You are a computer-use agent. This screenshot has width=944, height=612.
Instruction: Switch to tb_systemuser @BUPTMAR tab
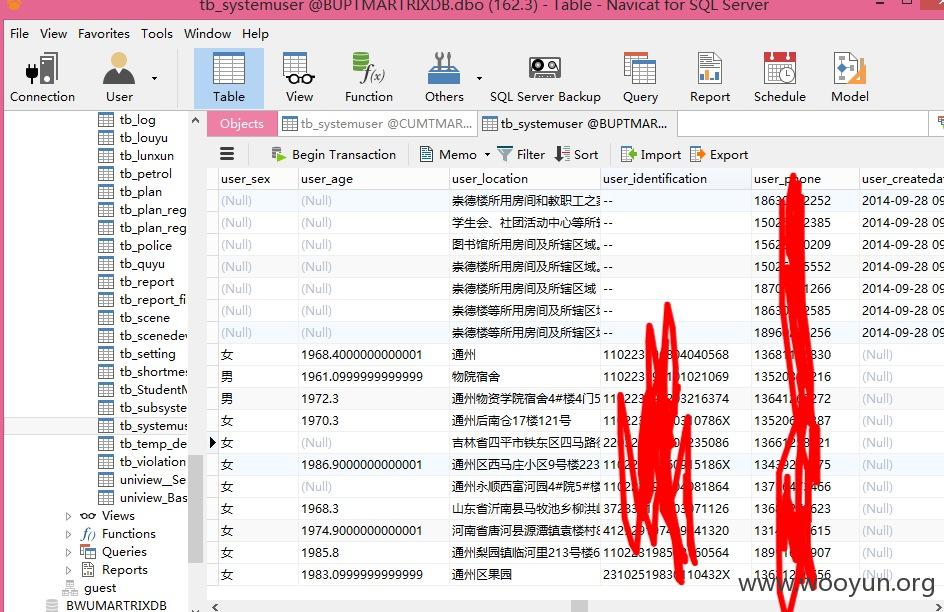577,123
